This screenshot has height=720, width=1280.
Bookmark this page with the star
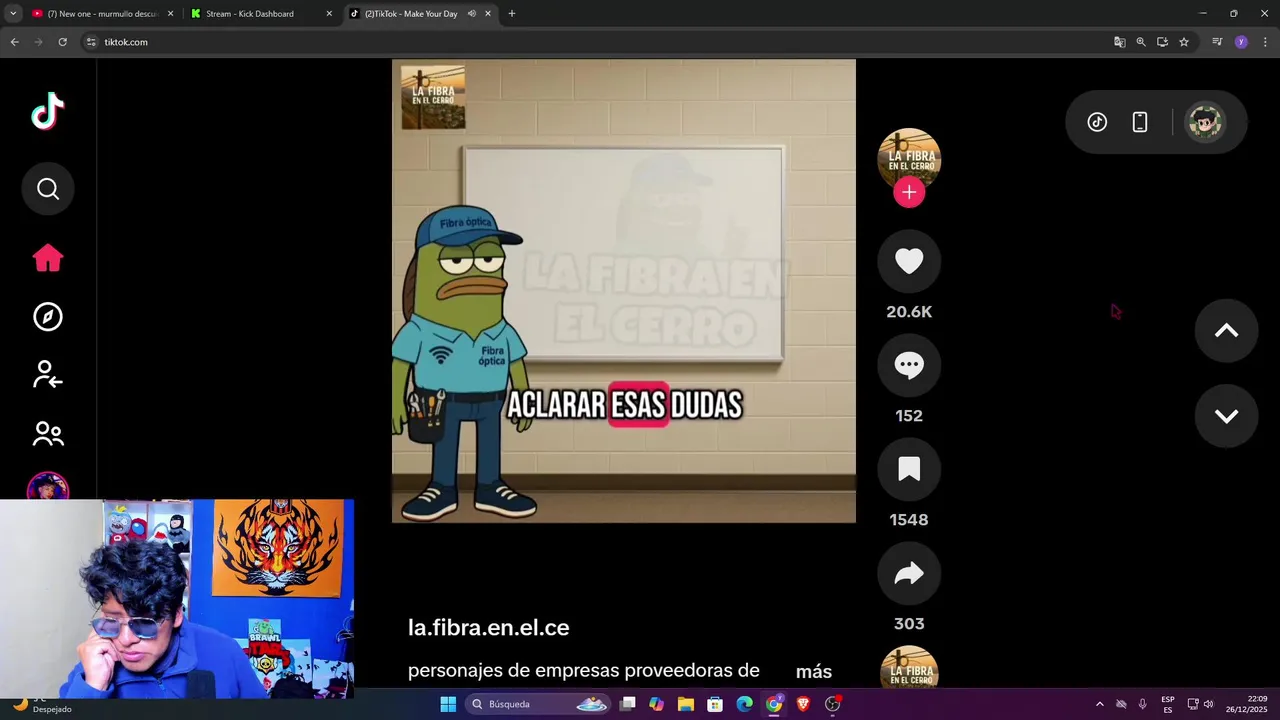[1184, 42]
